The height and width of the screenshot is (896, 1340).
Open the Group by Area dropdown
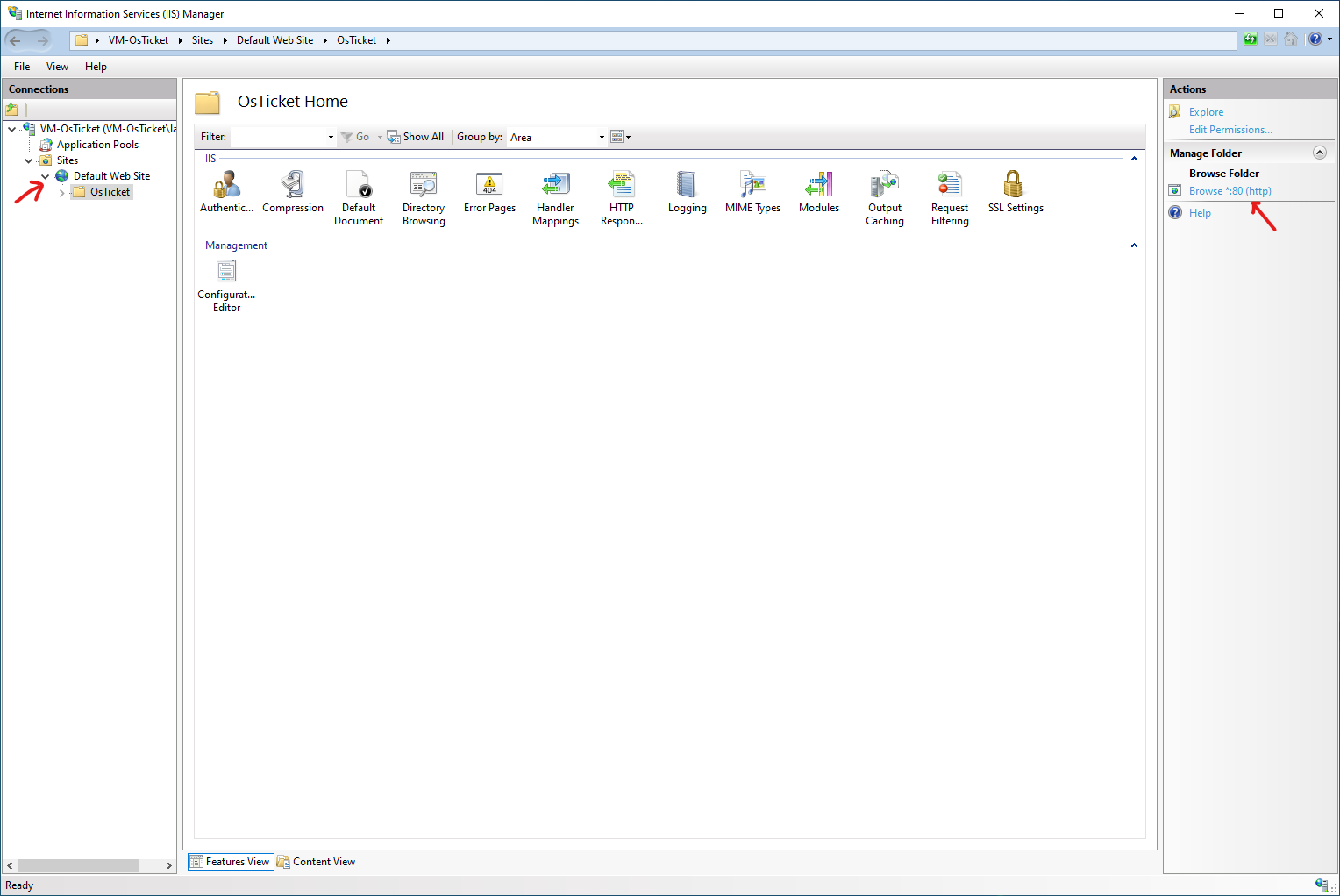pyautogui.click(x=602, y=138)
